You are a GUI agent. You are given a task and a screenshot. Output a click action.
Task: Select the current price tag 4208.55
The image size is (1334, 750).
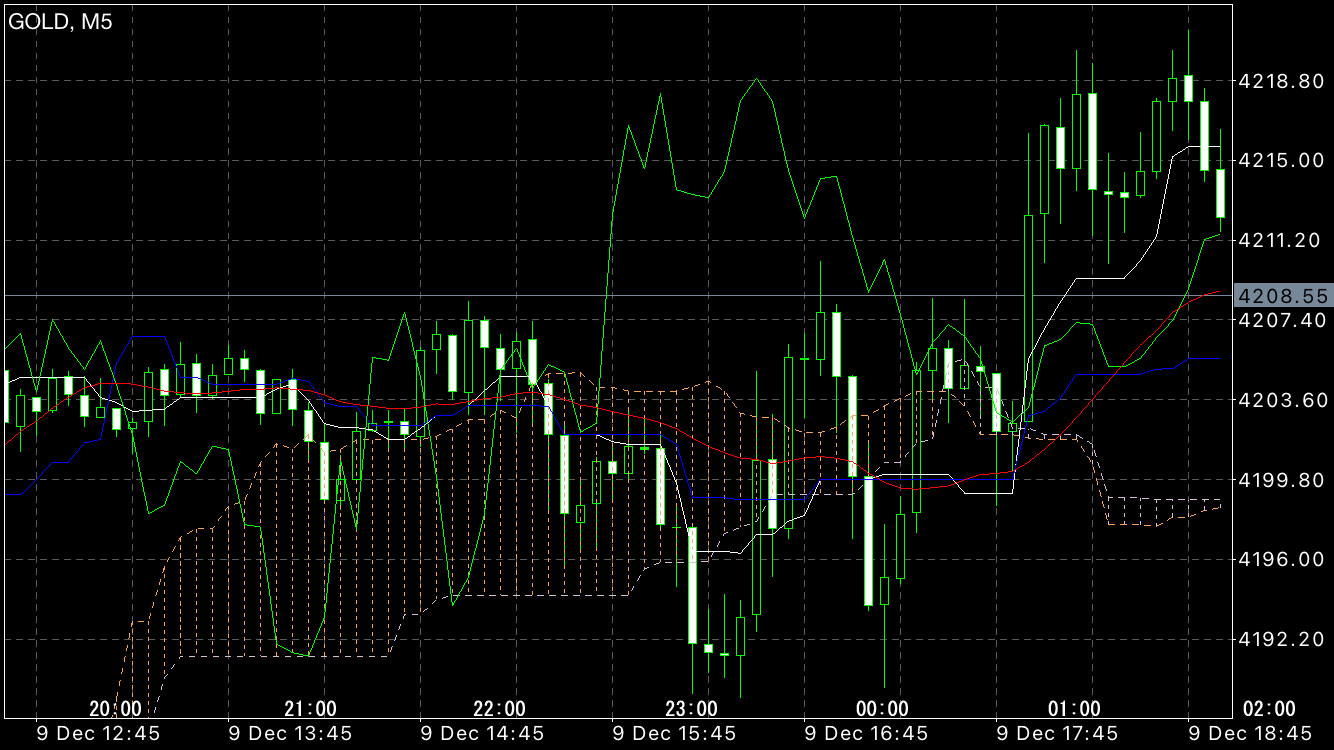tap(1281, 296)
